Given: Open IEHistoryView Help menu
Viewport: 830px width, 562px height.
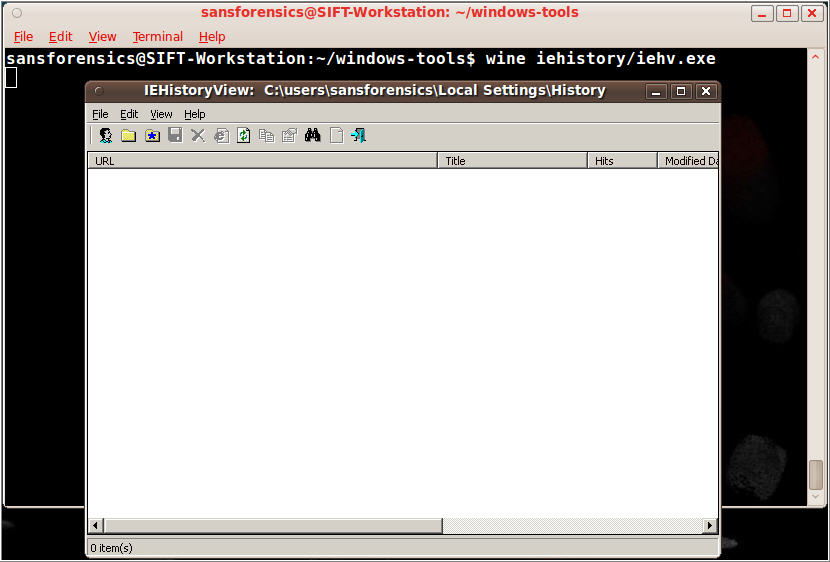Looking at the screenshot, I should (x=194, y=114).
